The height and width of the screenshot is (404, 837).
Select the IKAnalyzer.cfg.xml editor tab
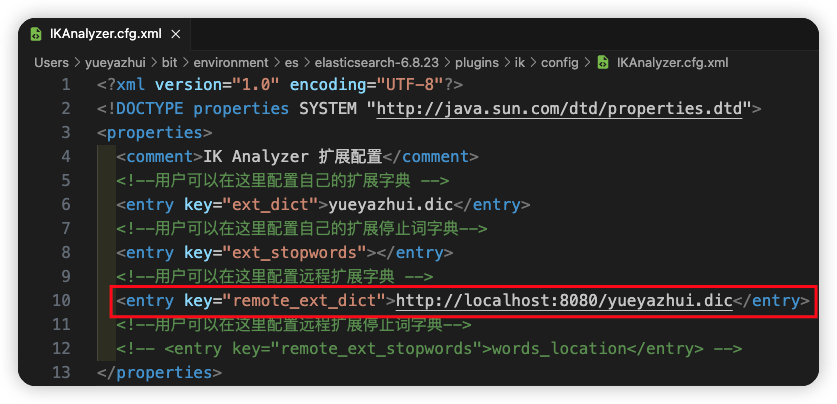(x=106, y=34)
